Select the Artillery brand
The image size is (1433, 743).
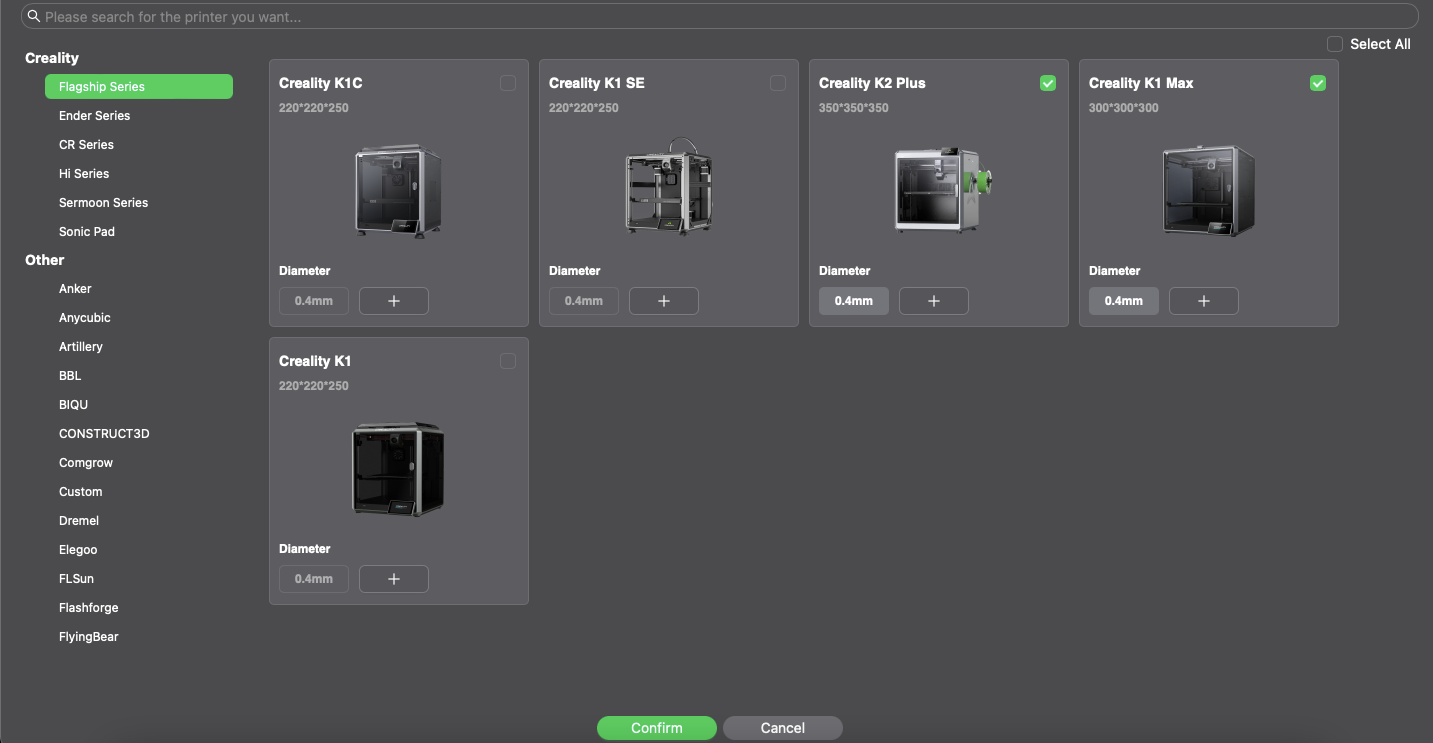pos(81,347)
